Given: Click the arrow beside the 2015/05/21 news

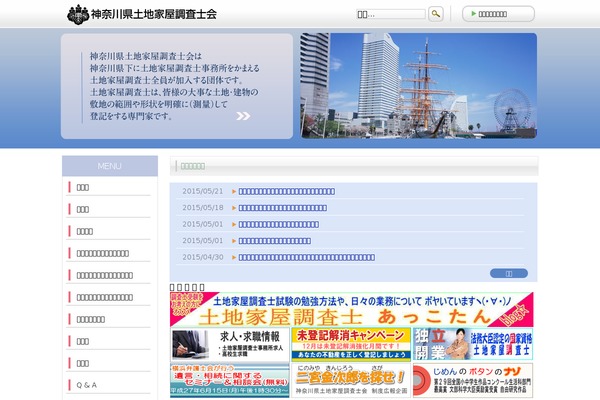Looking at the screenshot, I should click(x=234, y=191).
